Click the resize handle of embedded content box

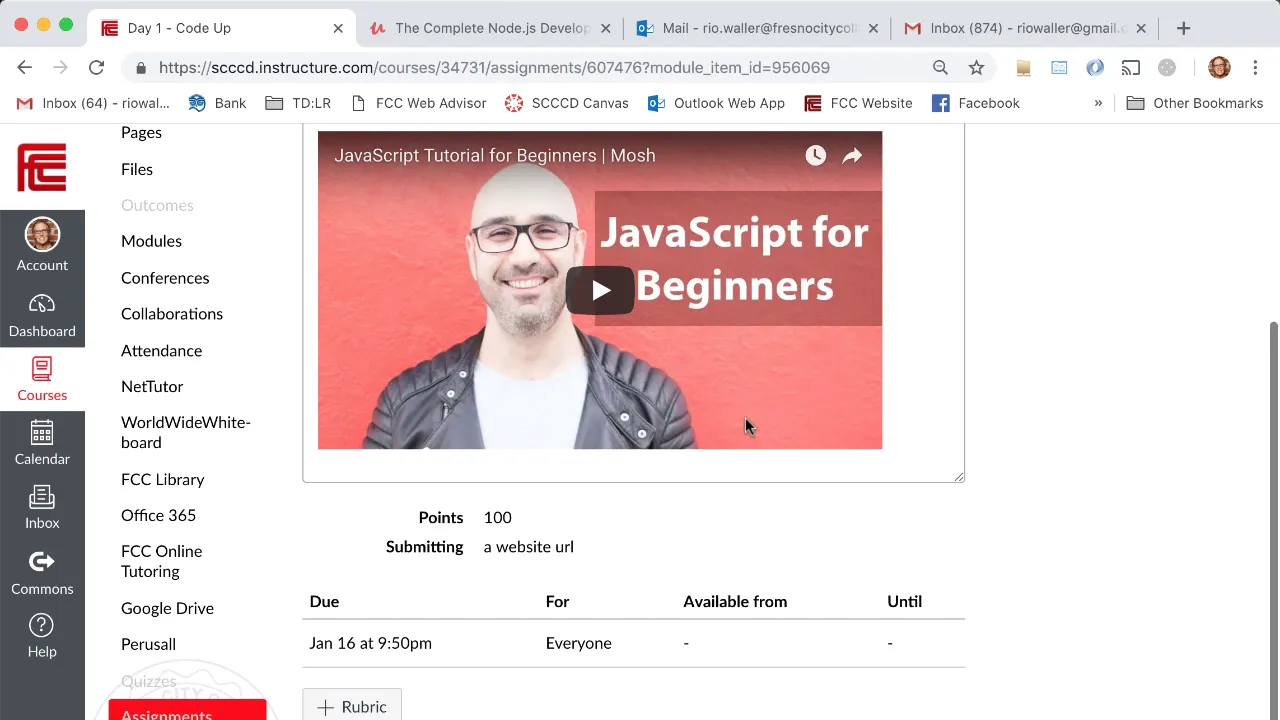(x=959, y=477)
